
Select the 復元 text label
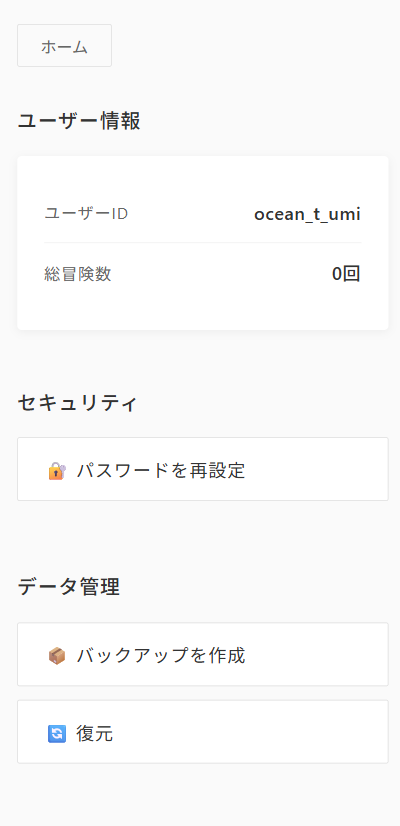tap(94, 733)
